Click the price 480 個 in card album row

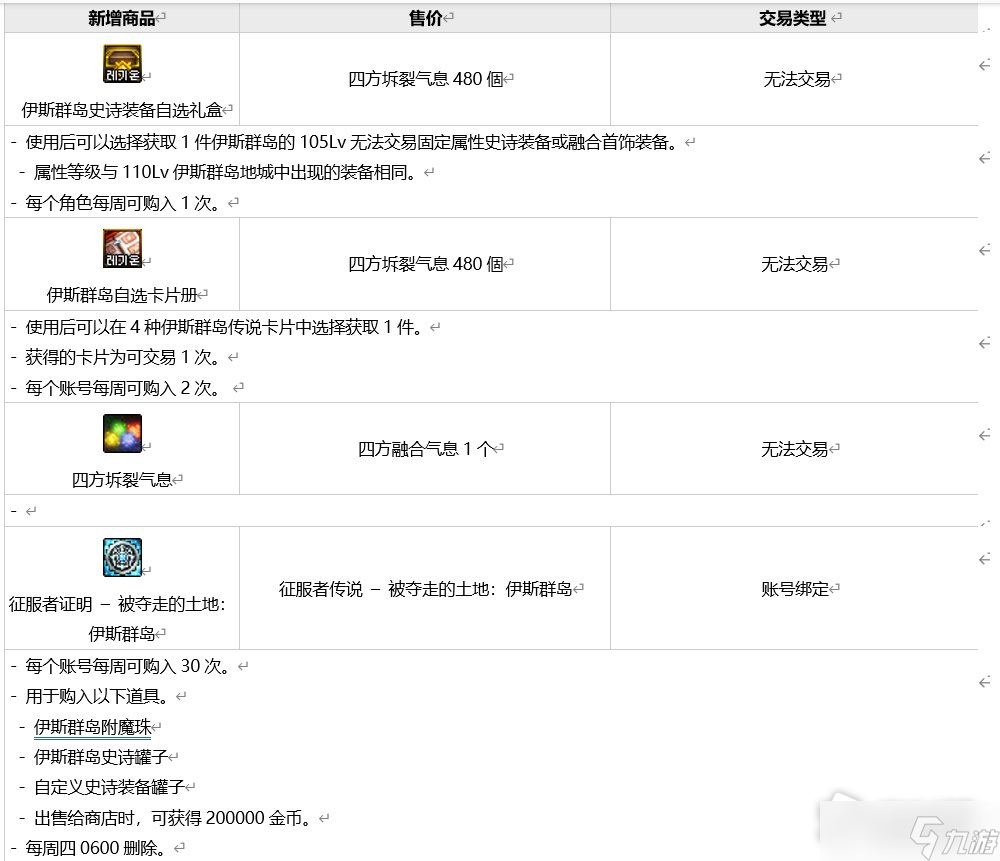425,264
